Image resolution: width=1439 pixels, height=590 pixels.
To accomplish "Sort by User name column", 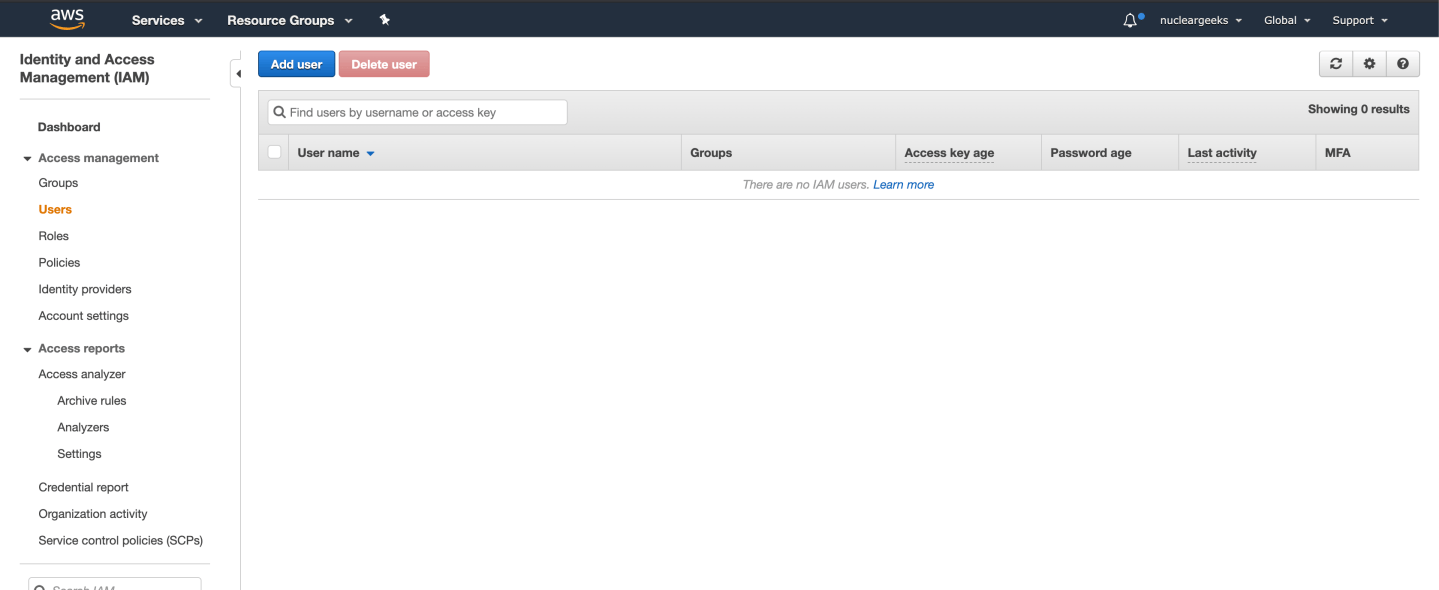I will [336, 153].
